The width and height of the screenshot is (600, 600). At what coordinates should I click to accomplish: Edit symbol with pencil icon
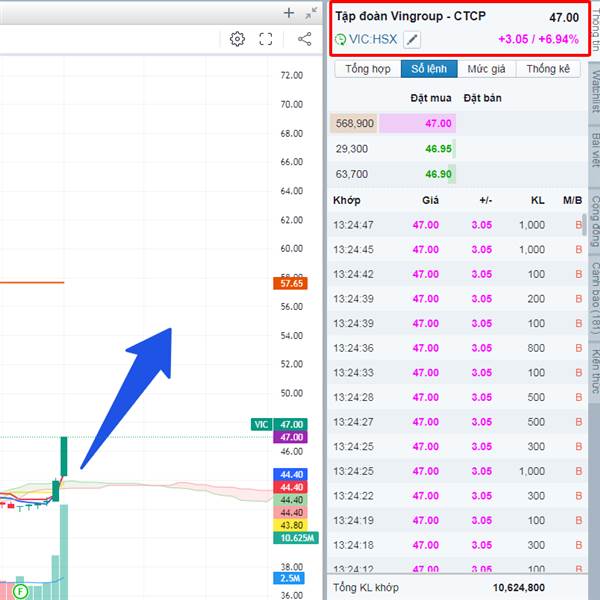pos(412,39)
